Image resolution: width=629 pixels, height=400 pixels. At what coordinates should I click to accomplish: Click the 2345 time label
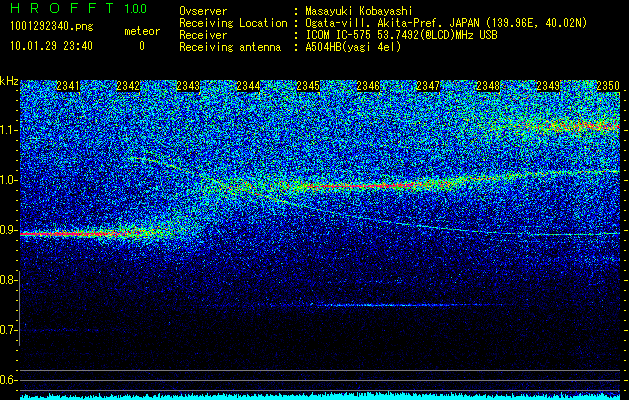pos(308,86)
